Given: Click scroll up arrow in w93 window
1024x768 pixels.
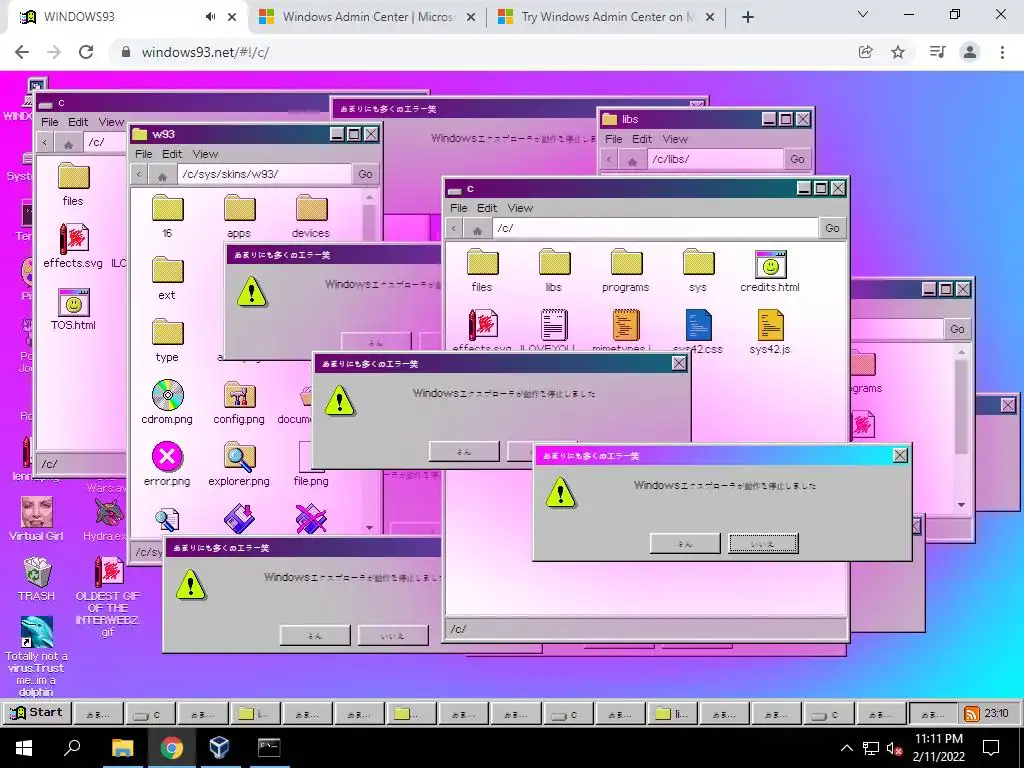Looking at the screenshot, I should [x=370, y=197].
